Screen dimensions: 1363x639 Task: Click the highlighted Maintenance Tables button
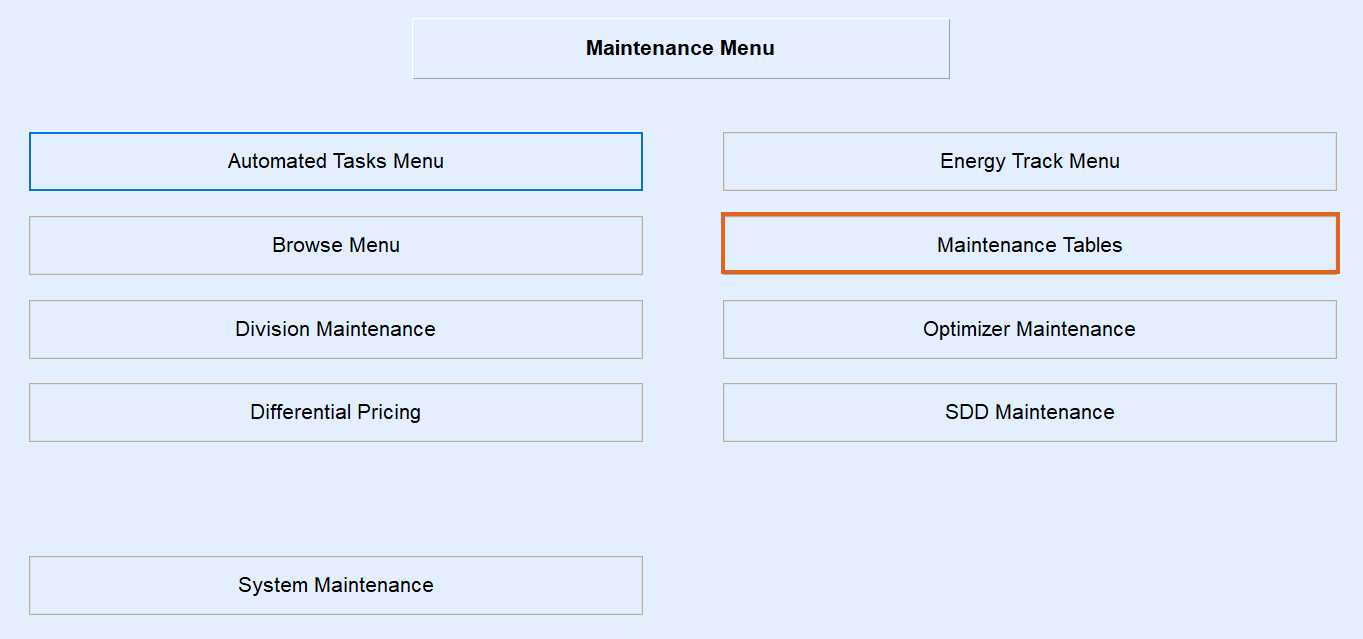[x=1029, y=245]
